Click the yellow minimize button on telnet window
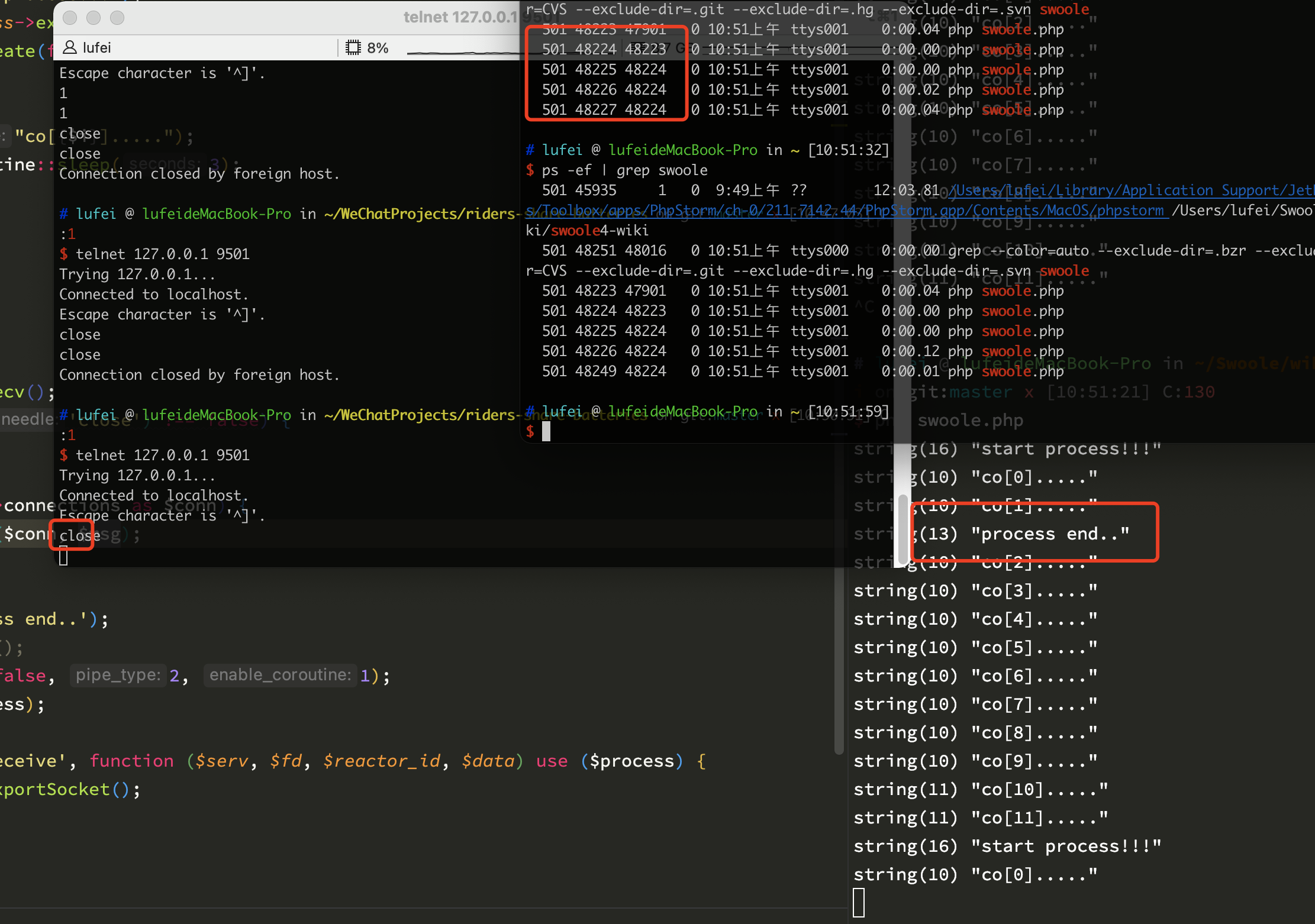The image size is (1315, 924). coord(93,18)
